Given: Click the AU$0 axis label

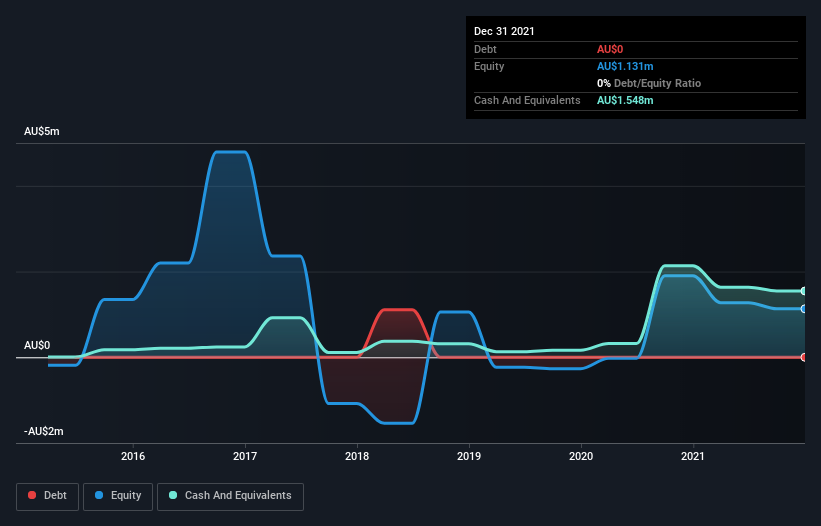Looking at the screenshot, I should (37, 345).
